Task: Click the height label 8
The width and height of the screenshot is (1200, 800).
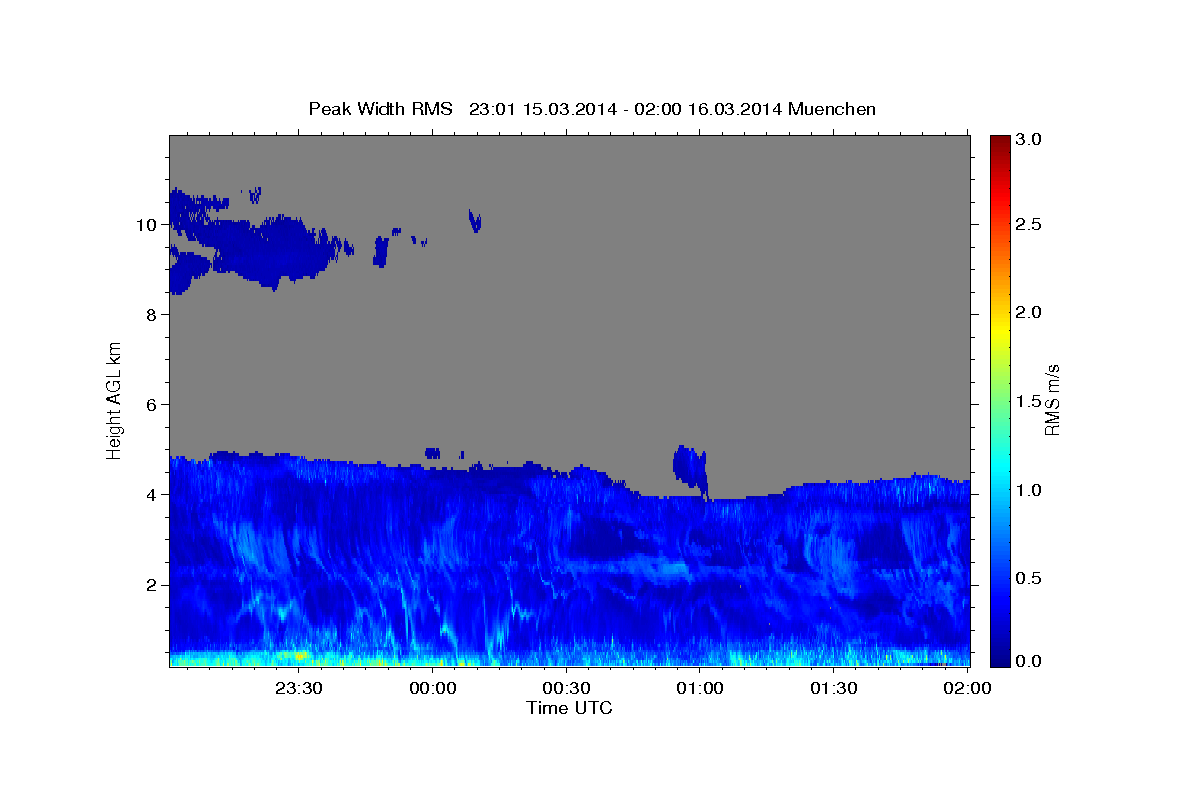Action: (150, 315)
